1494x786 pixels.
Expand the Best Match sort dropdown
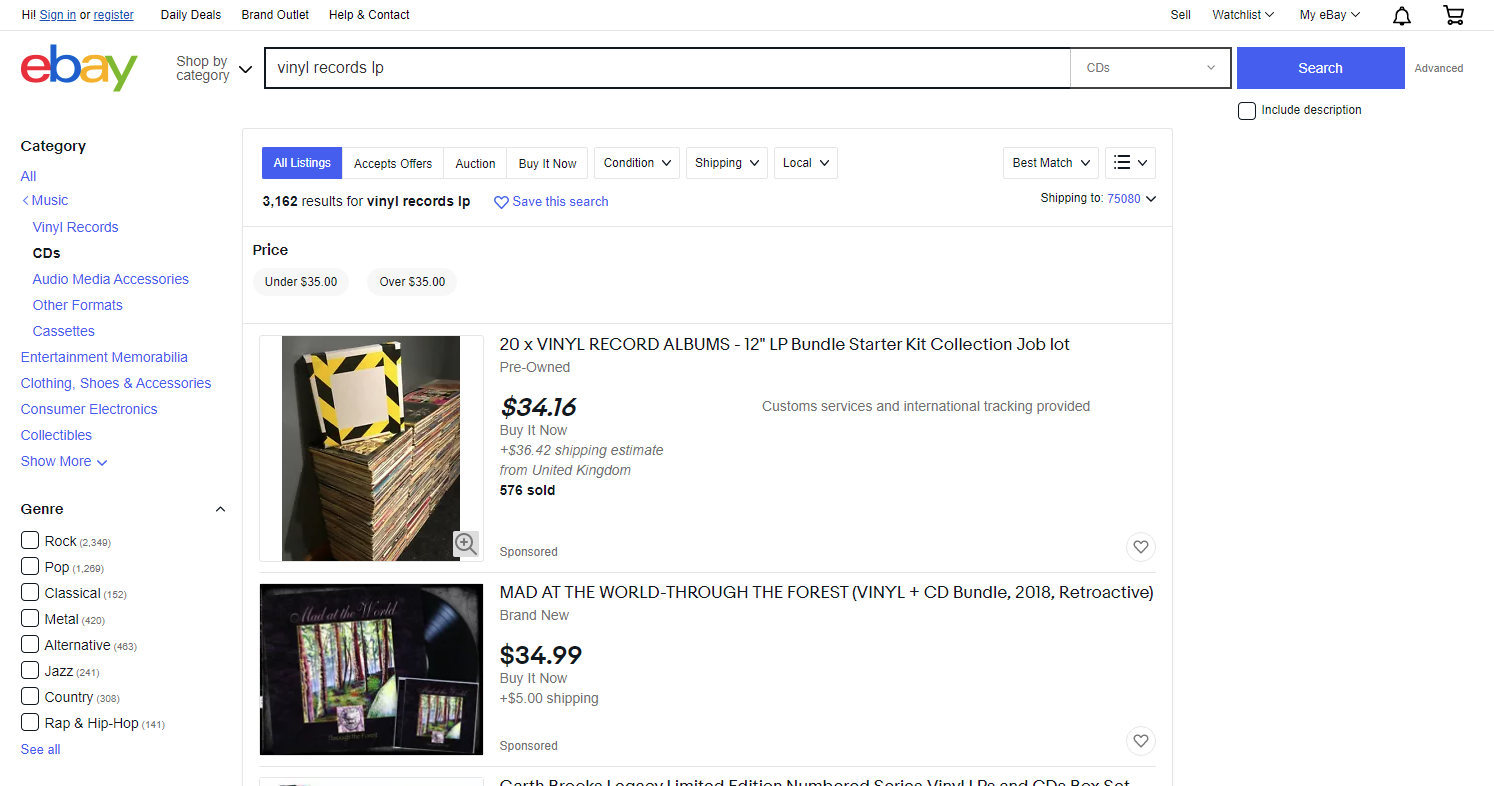click(1050, 163)
